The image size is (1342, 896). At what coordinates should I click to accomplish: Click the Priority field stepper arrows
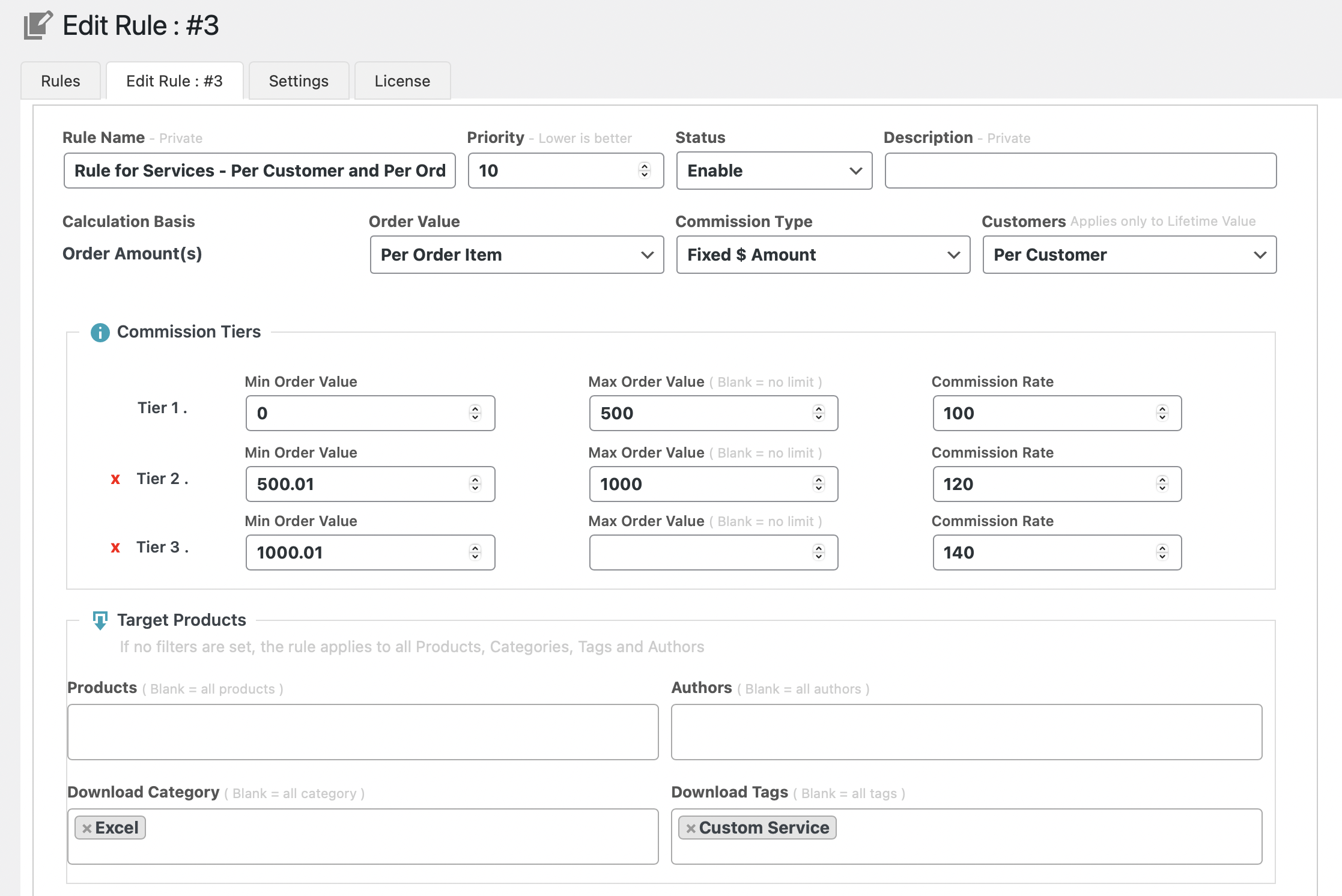[645, 171]
